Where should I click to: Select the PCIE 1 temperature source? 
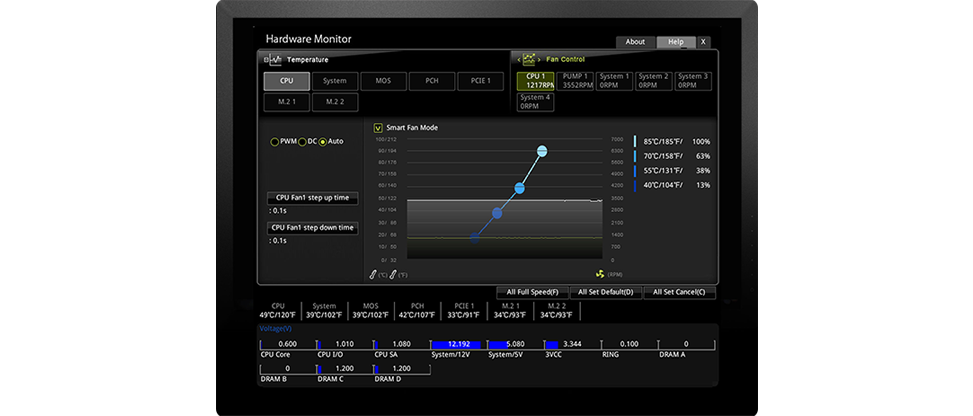(480, 81)
